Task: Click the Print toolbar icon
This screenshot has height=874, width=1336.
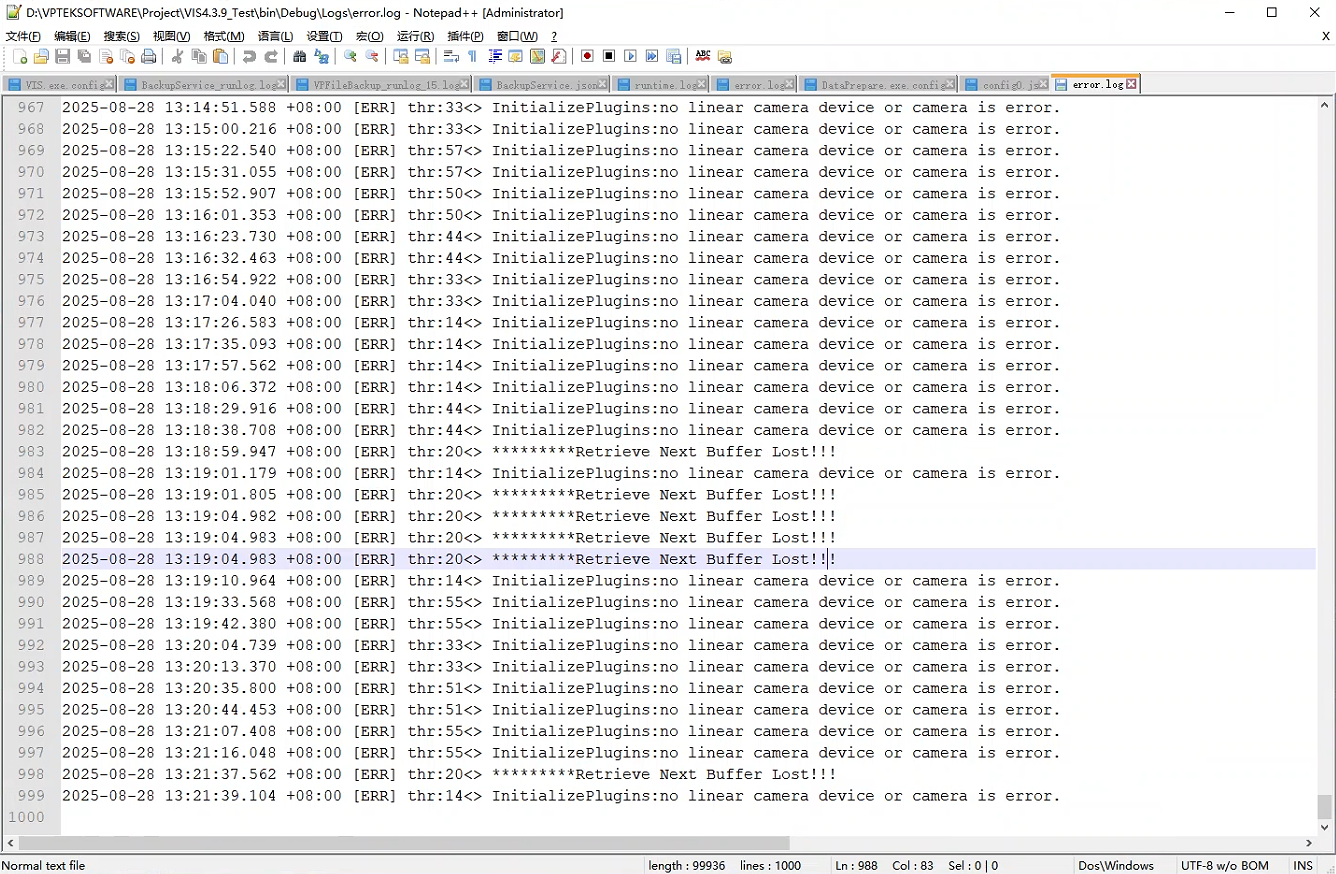Action: 149,57
